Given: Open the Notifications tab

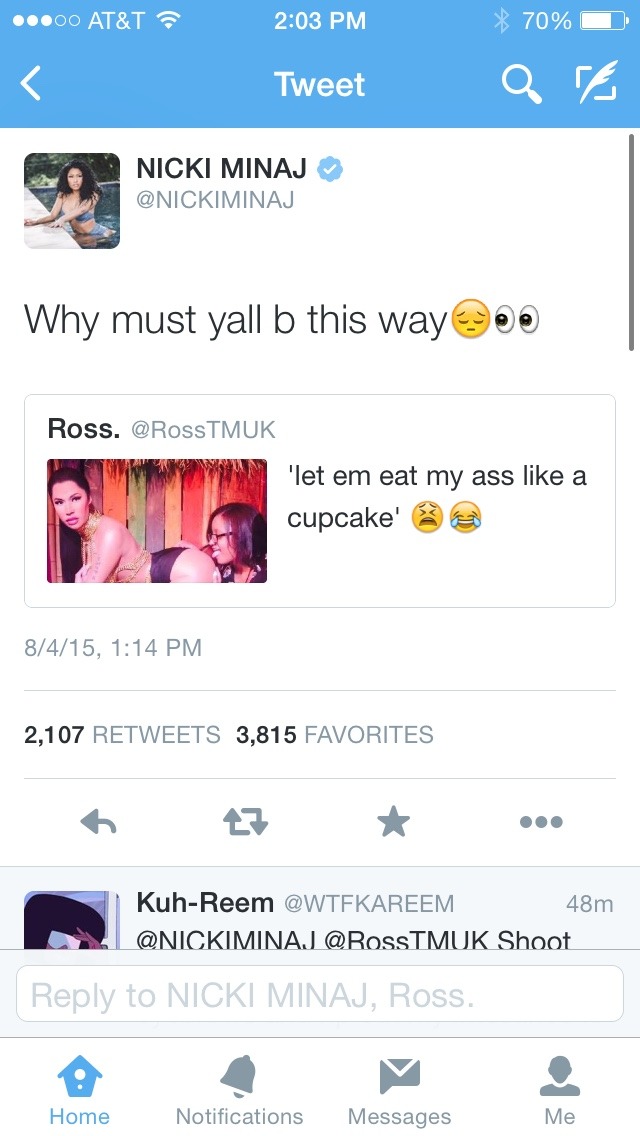Looking at the screenshot, I should pos(239,1090).
